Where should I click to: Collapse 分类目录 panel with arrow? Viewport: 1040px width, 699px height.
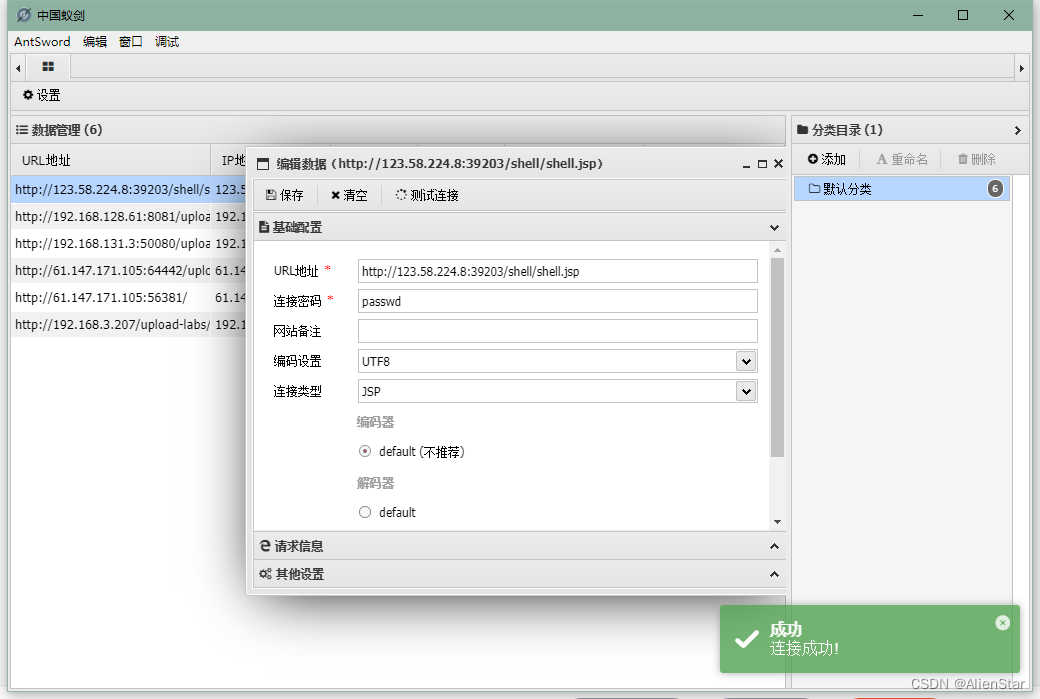click(1017, 131)
